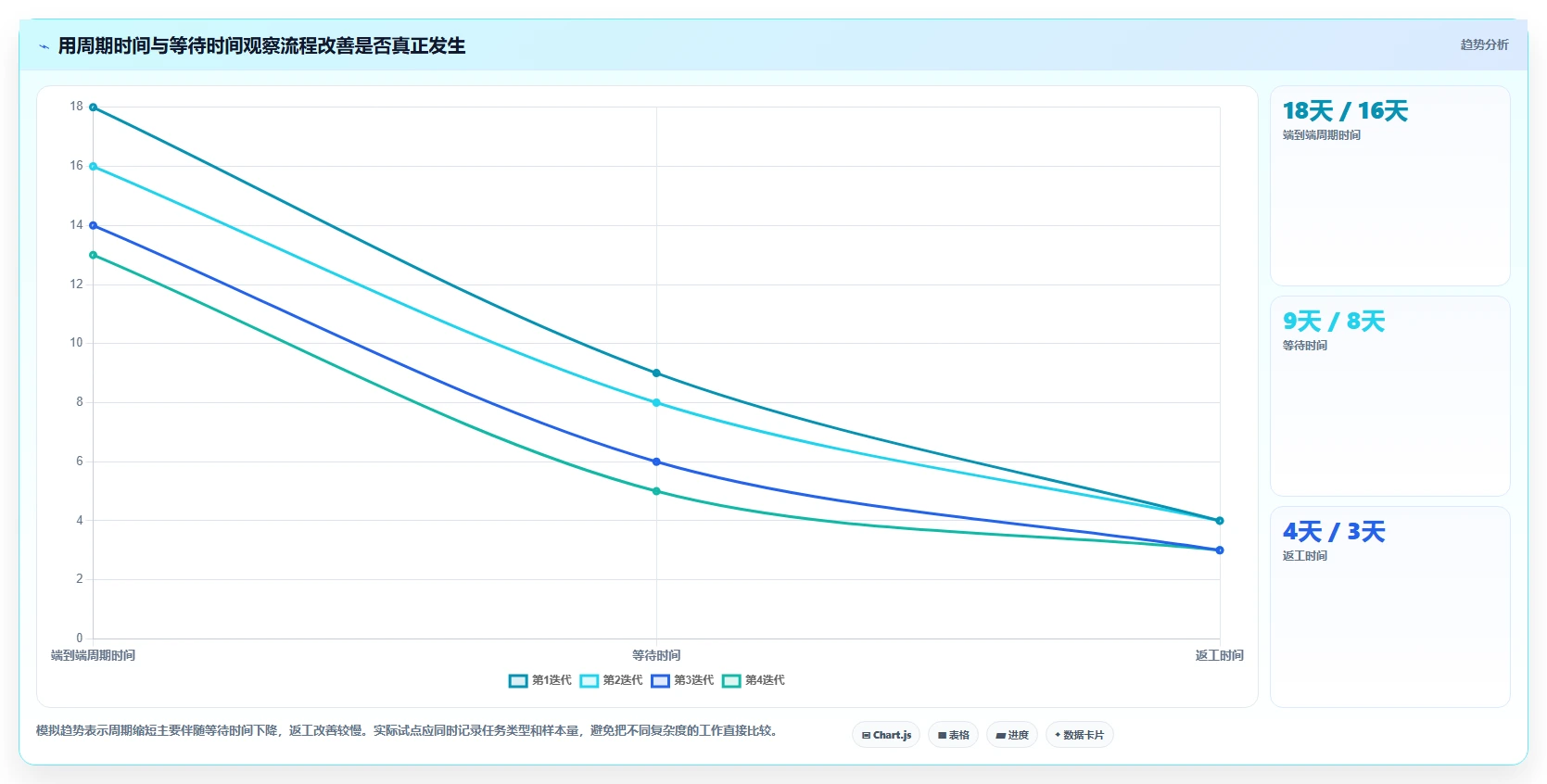The height and width of the screenshot is (784, 1547).
Task: Select the 18天 / 16天 cycle time card
Action: point(1389,185)
